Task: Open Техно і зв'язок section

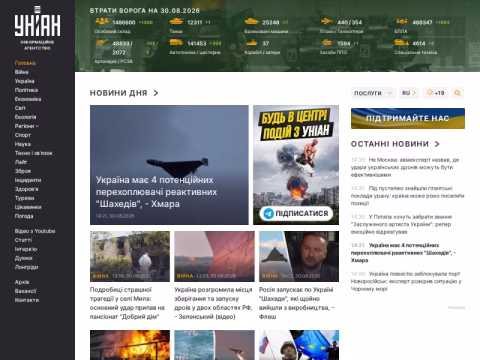Action: (x=33, y=153)
